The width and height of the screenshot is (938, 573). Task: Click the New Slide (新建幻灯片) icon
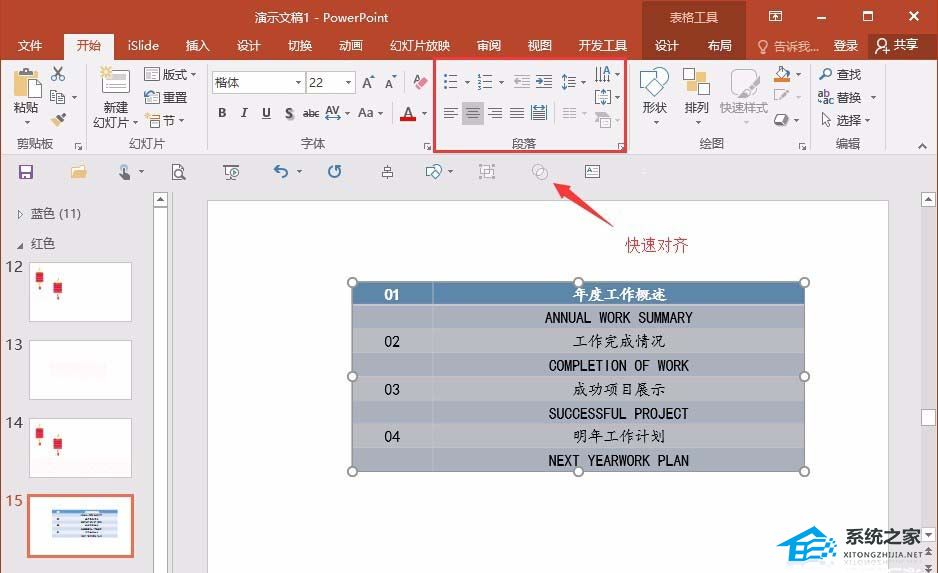115,82
